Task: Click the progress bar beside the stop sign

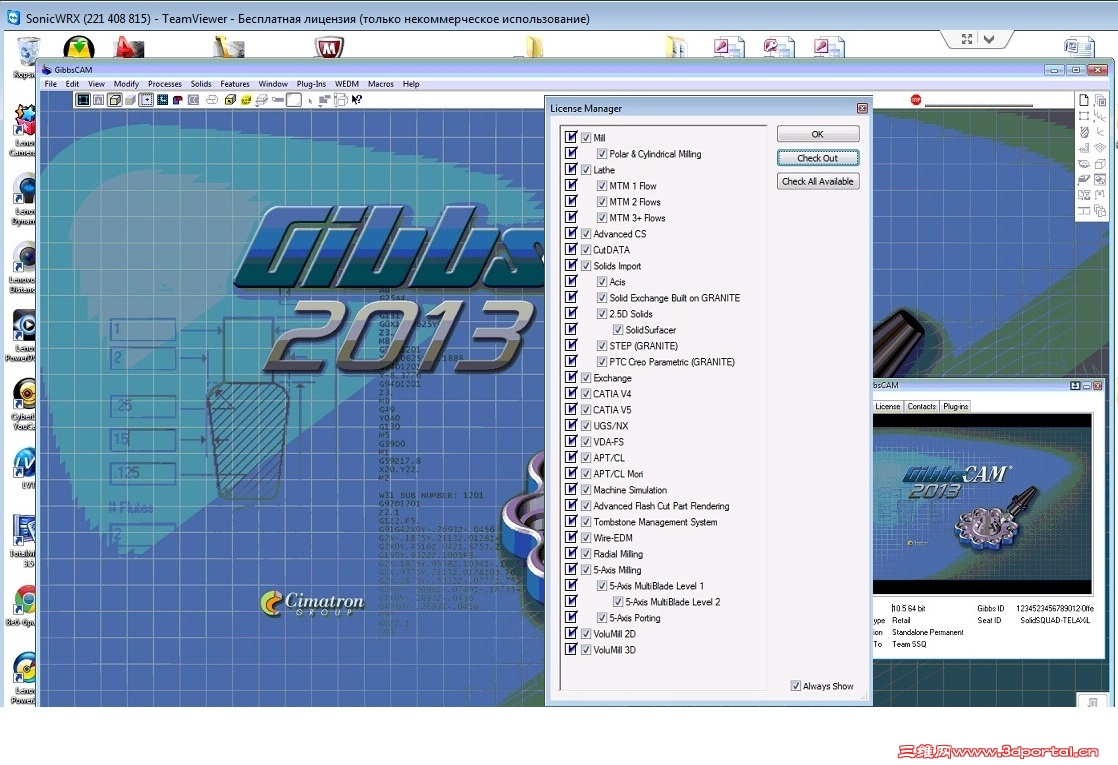Action: [978, 106]
